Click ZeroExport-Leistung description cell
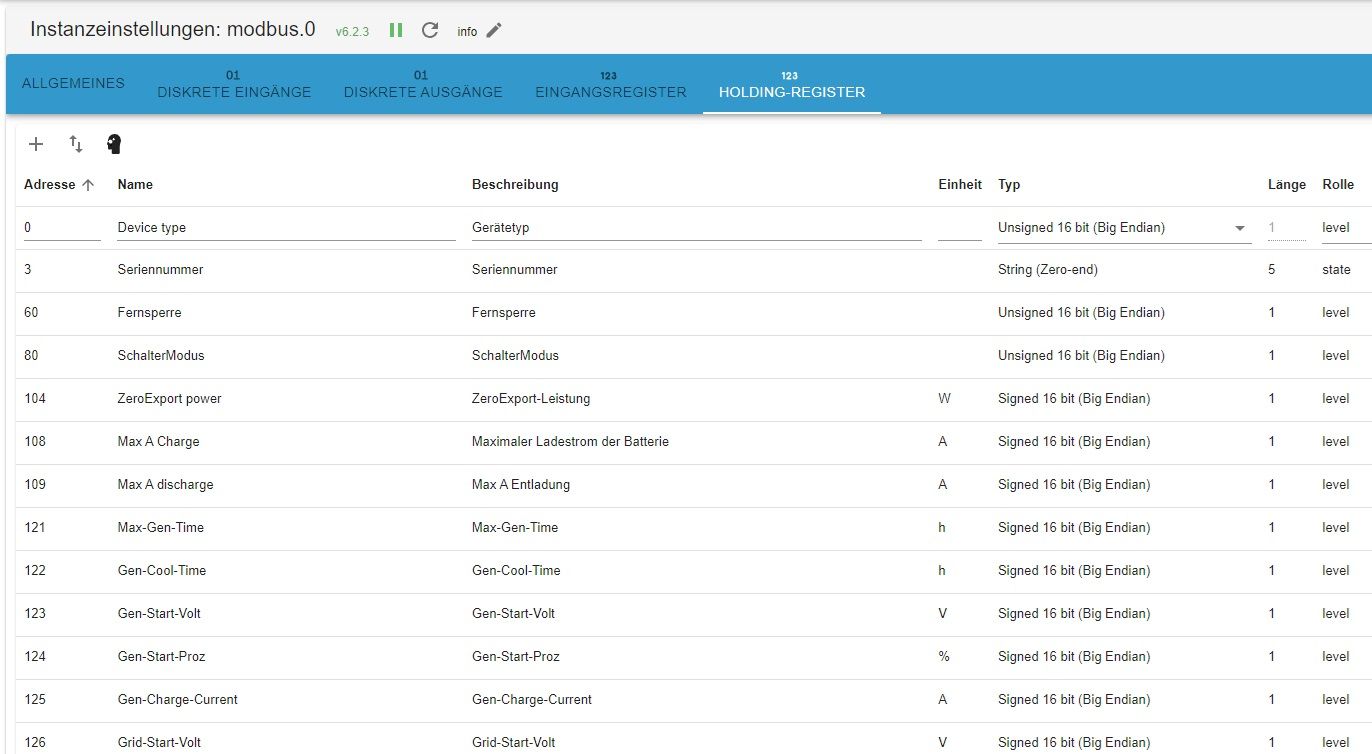1372x754 pixels. click(x=531, y=399)
